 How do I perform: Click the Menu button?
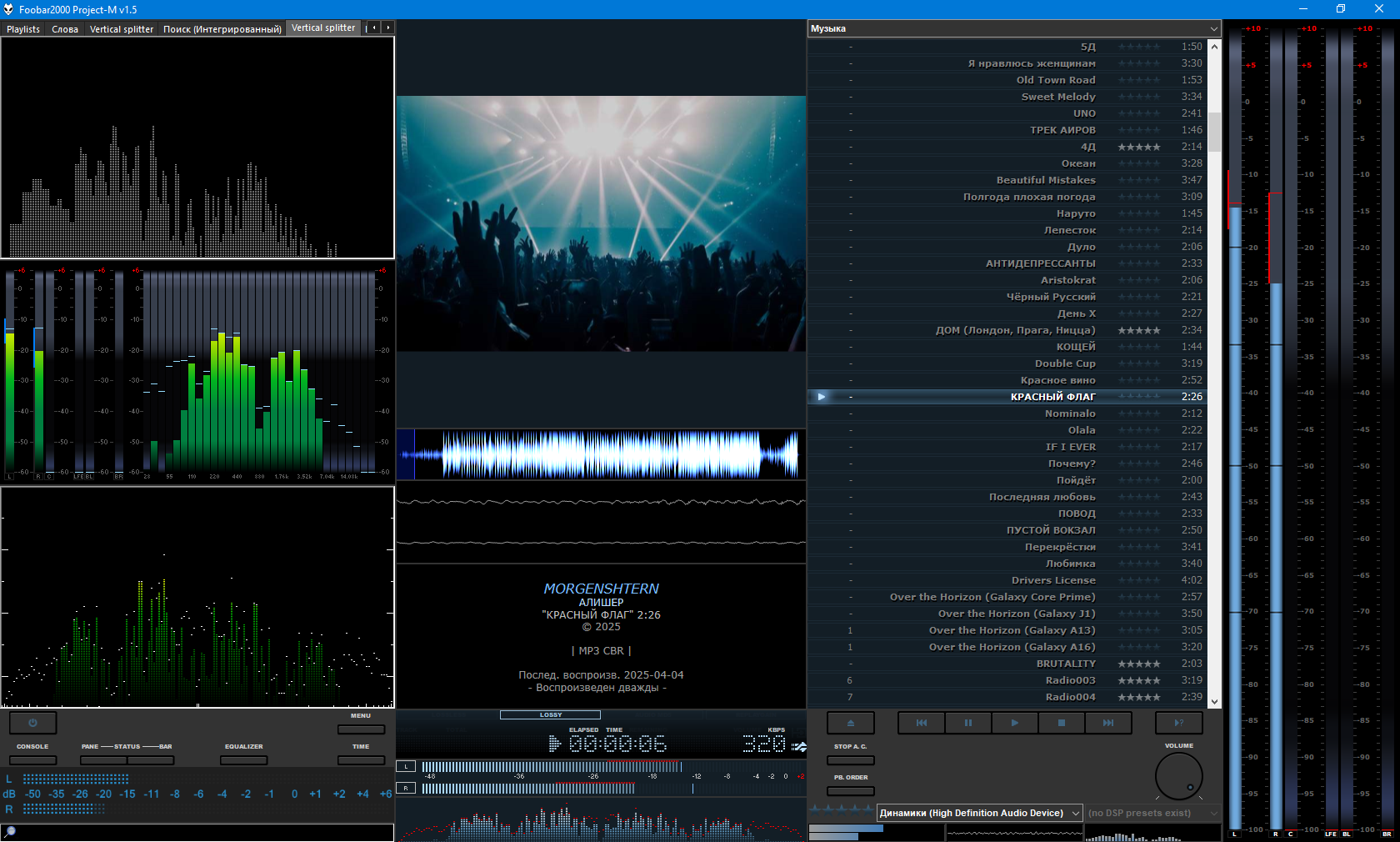pyautogui.click(x=361, y=729)
